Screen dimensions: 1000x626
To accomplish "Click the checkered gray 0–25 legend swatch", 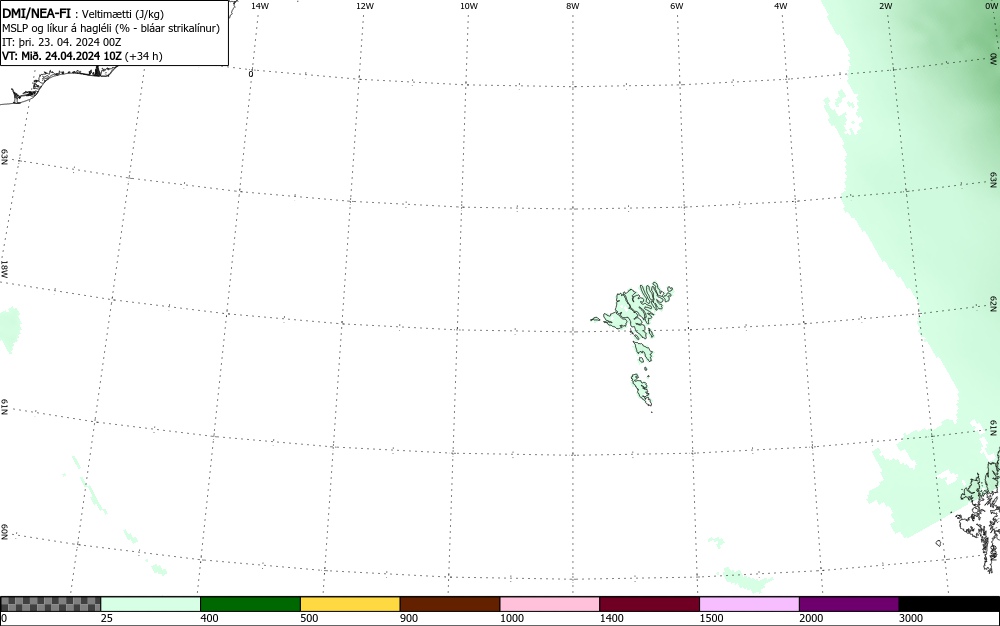I will [50, 604].
